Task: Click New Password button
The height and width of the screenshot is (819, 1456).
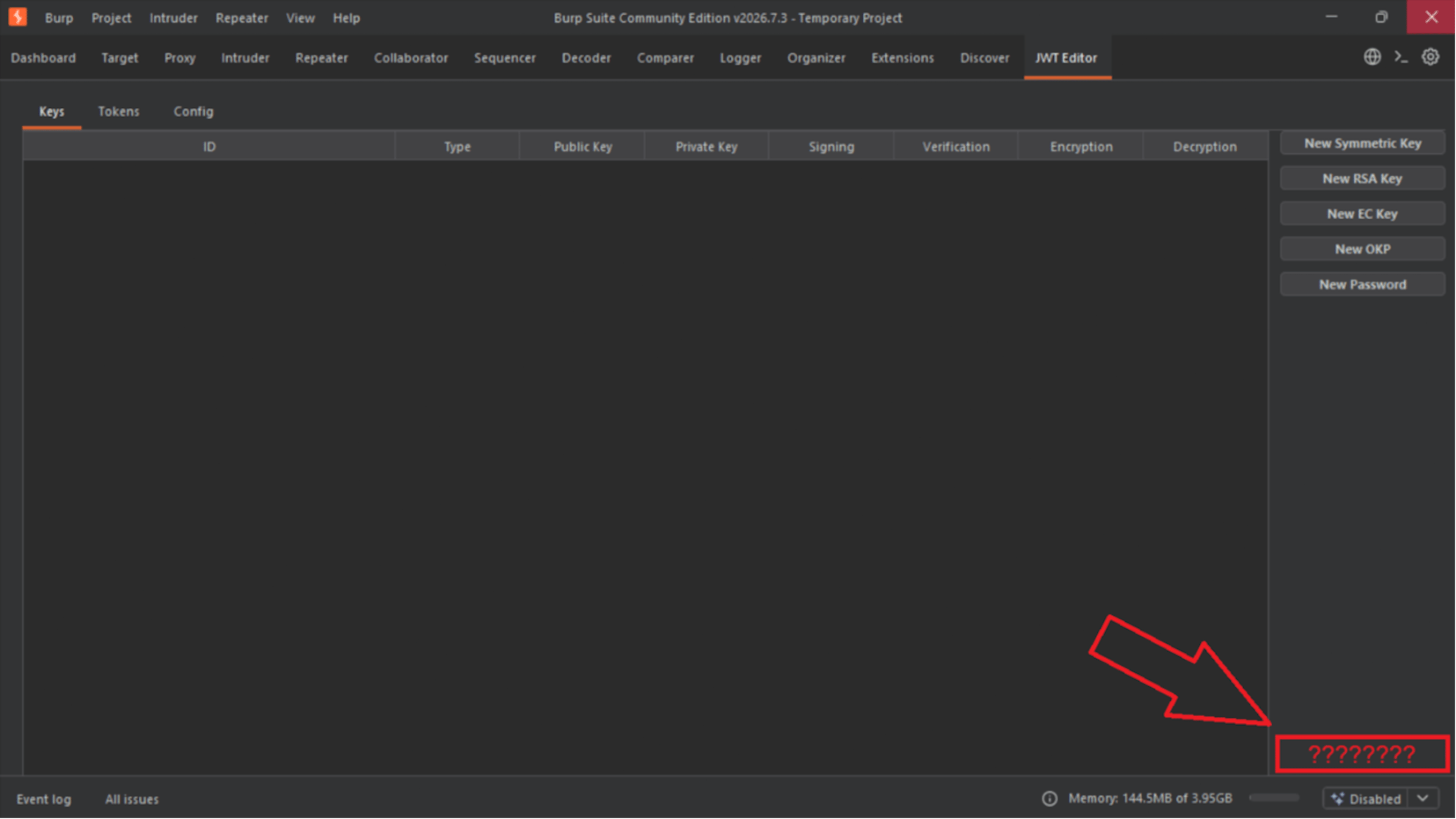Action: point(1363,285)
